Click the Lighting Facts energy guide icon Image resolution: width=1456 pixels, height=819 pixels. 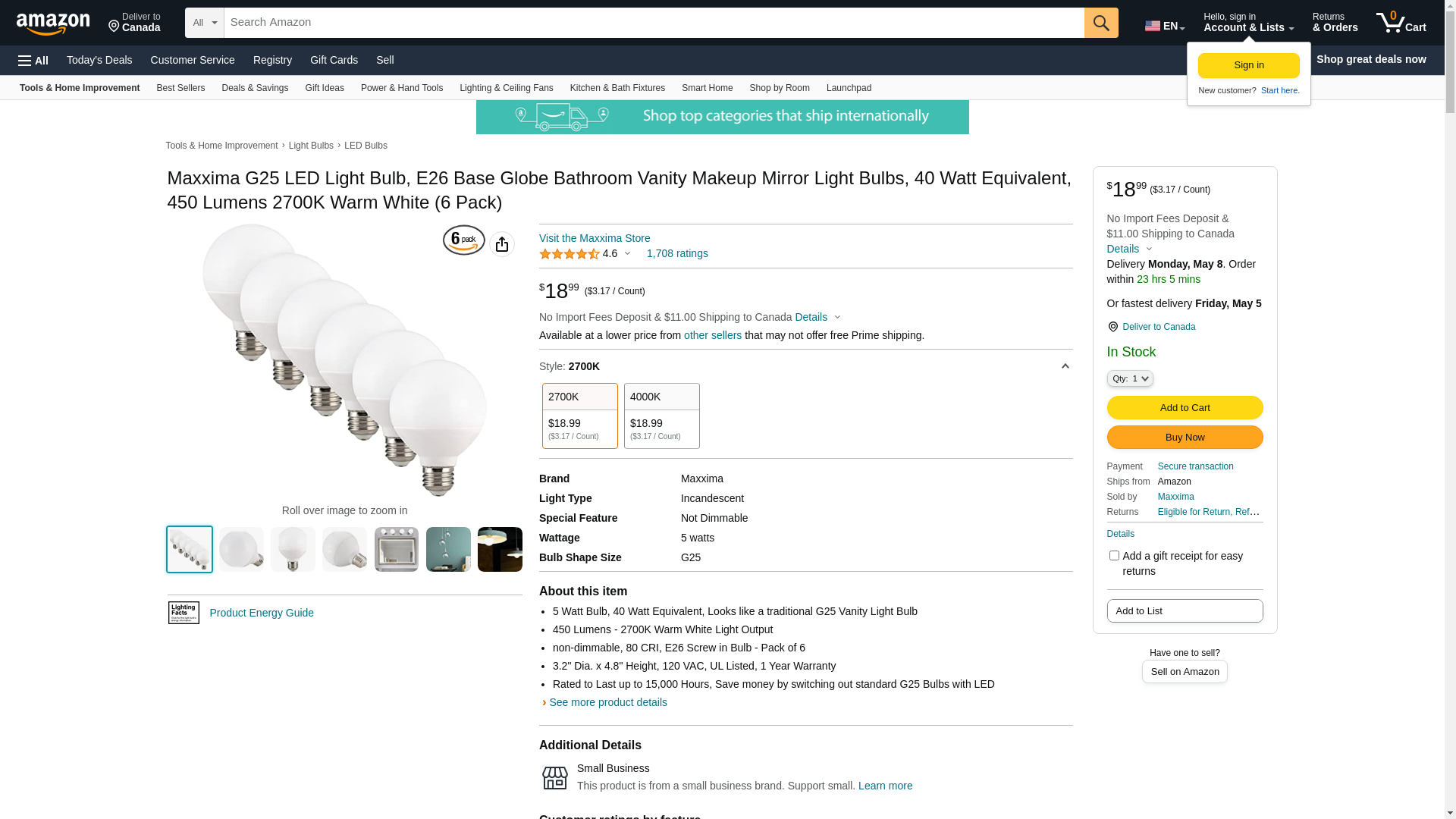point(184,613)
